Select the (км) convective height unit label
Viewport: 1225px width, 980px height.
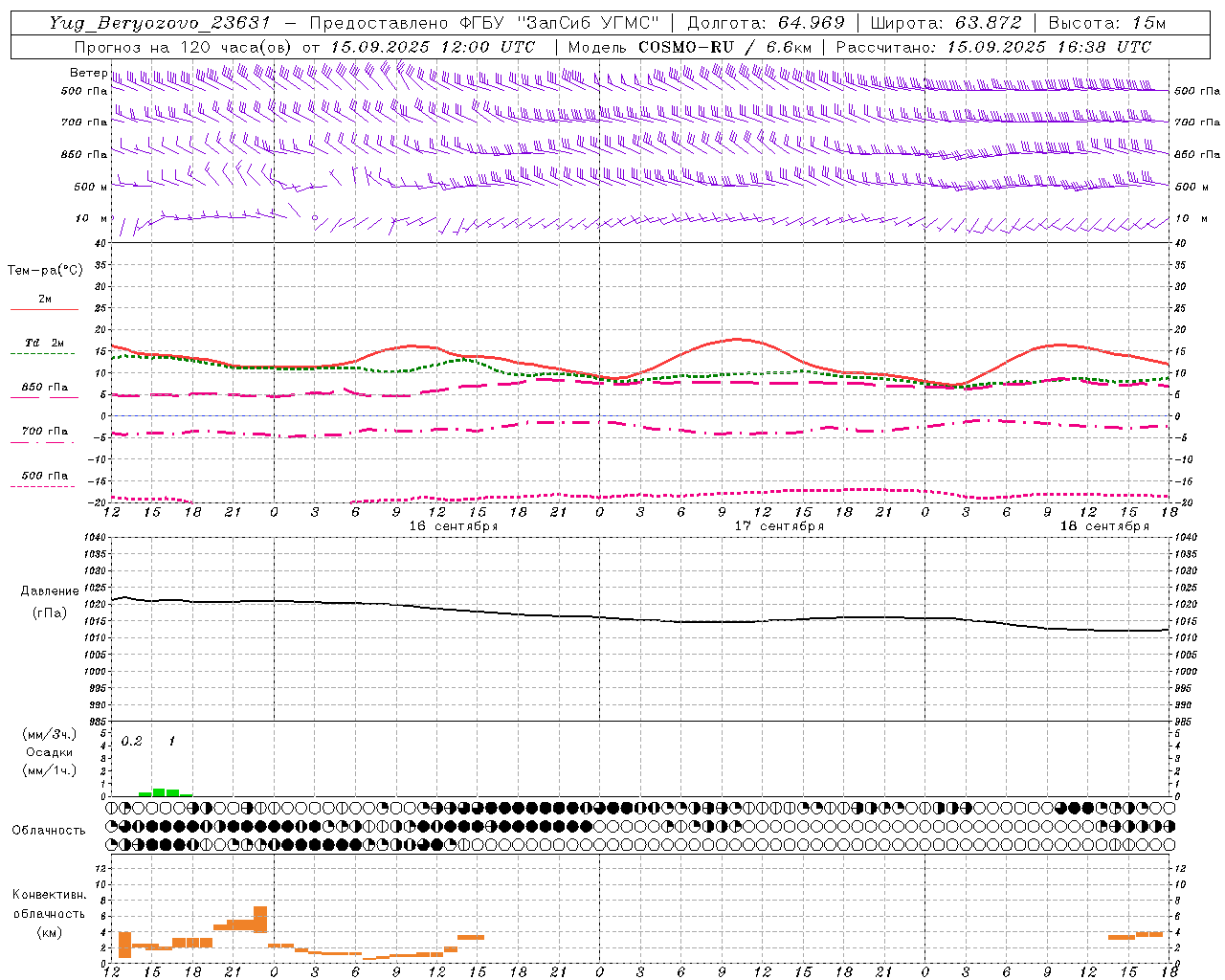[x=50, y=932]
